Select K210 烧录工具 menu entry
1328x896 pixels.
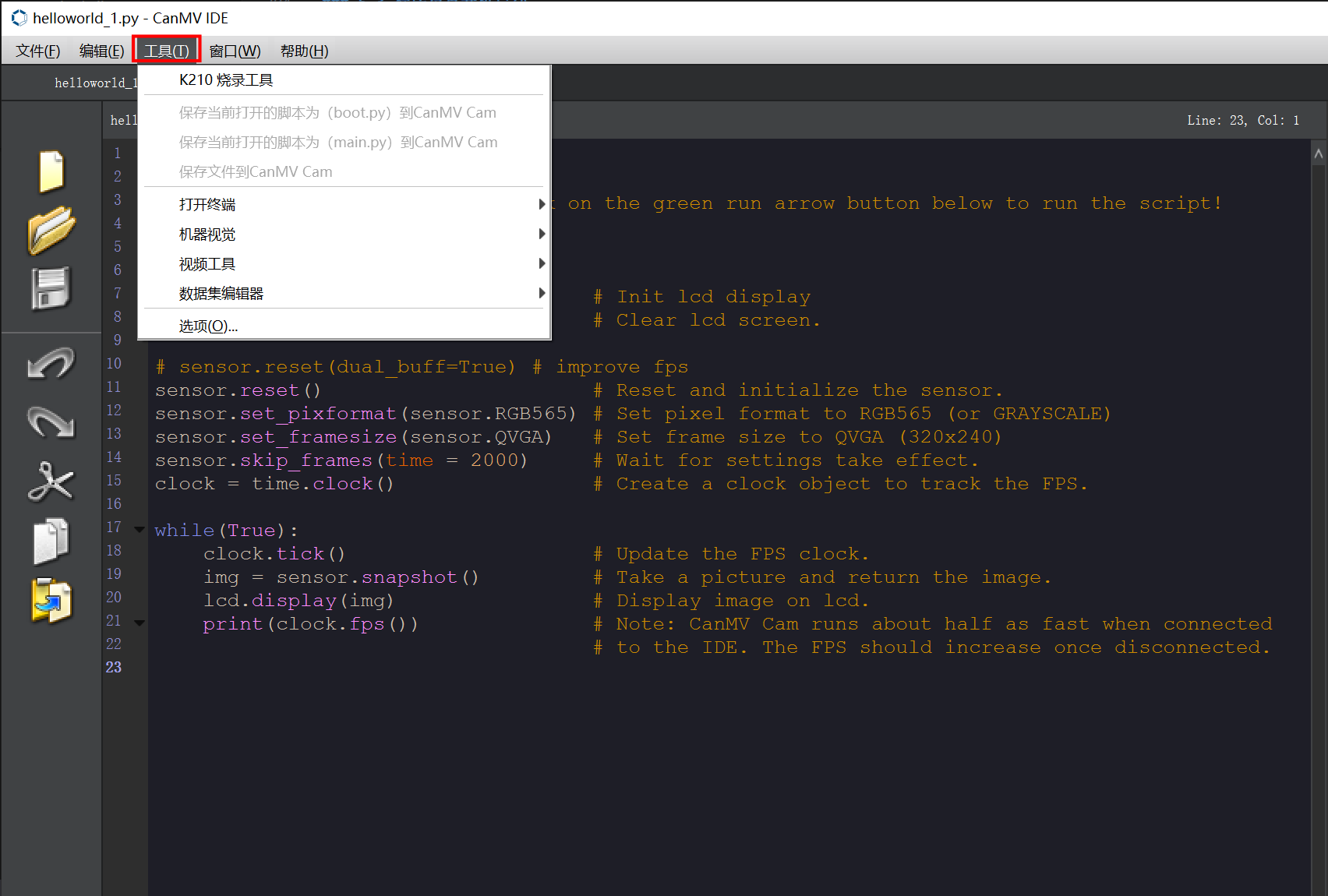pos(344,80)
